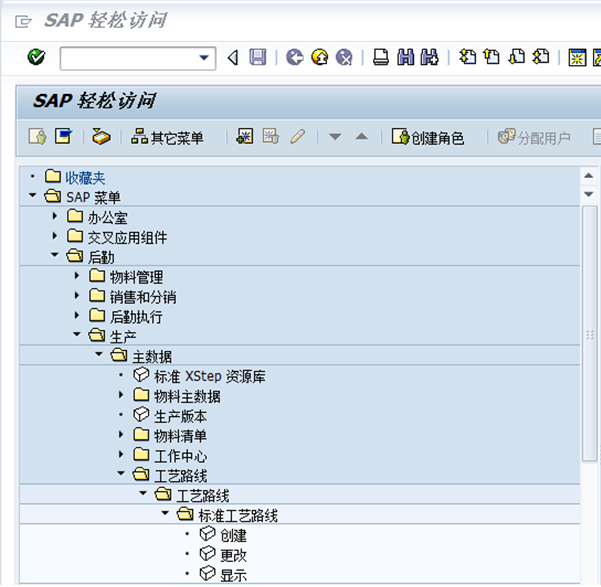Open the menu icon beside the window title
Viewport: 601px width, 587px height.
point(23,21)
